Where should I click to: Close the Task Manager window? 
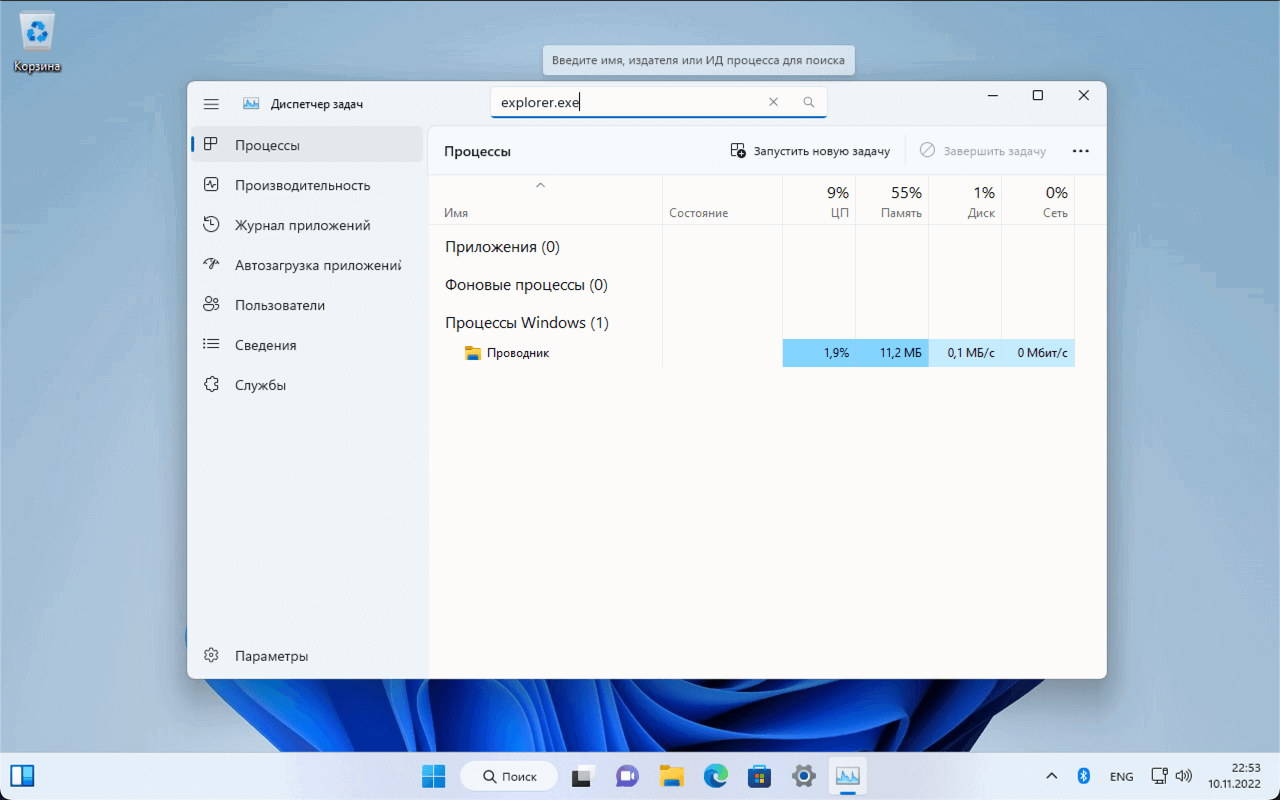[1084, 95]
